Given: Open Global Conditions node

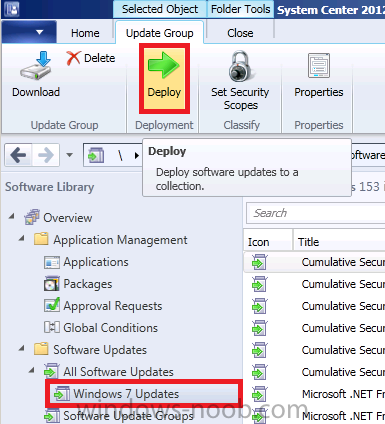Looking at the screenshot, I should pyautogui.click(x=110, y=328).
